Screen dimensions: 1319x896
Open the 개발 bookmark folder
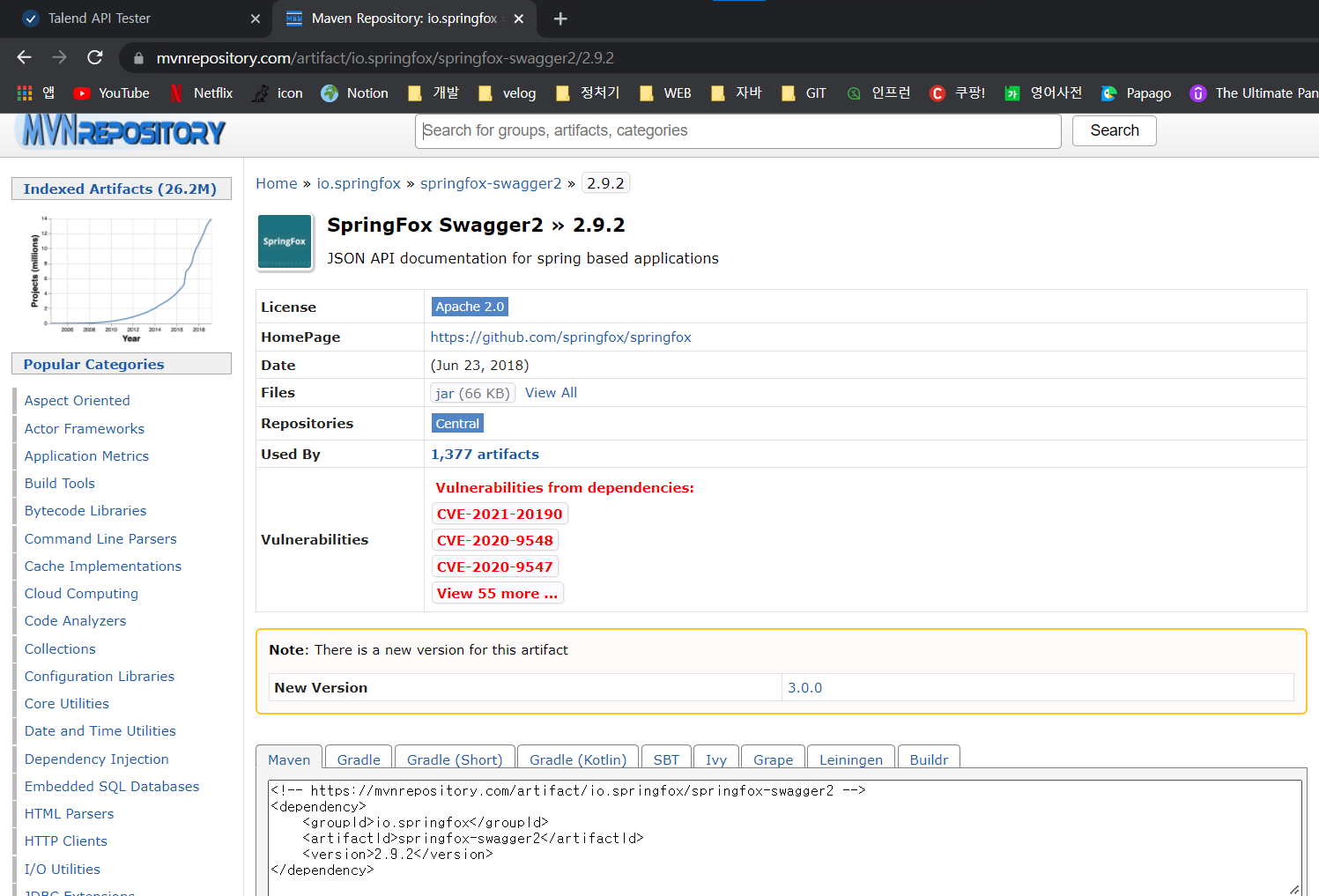point(433,93)
